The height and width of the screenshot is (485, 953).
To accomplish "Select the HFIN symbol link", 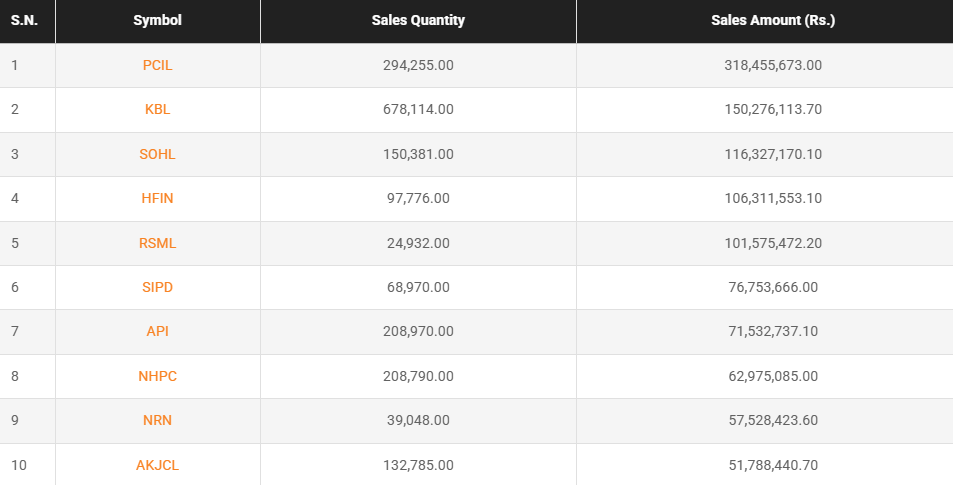I will [x=157, y=198].
